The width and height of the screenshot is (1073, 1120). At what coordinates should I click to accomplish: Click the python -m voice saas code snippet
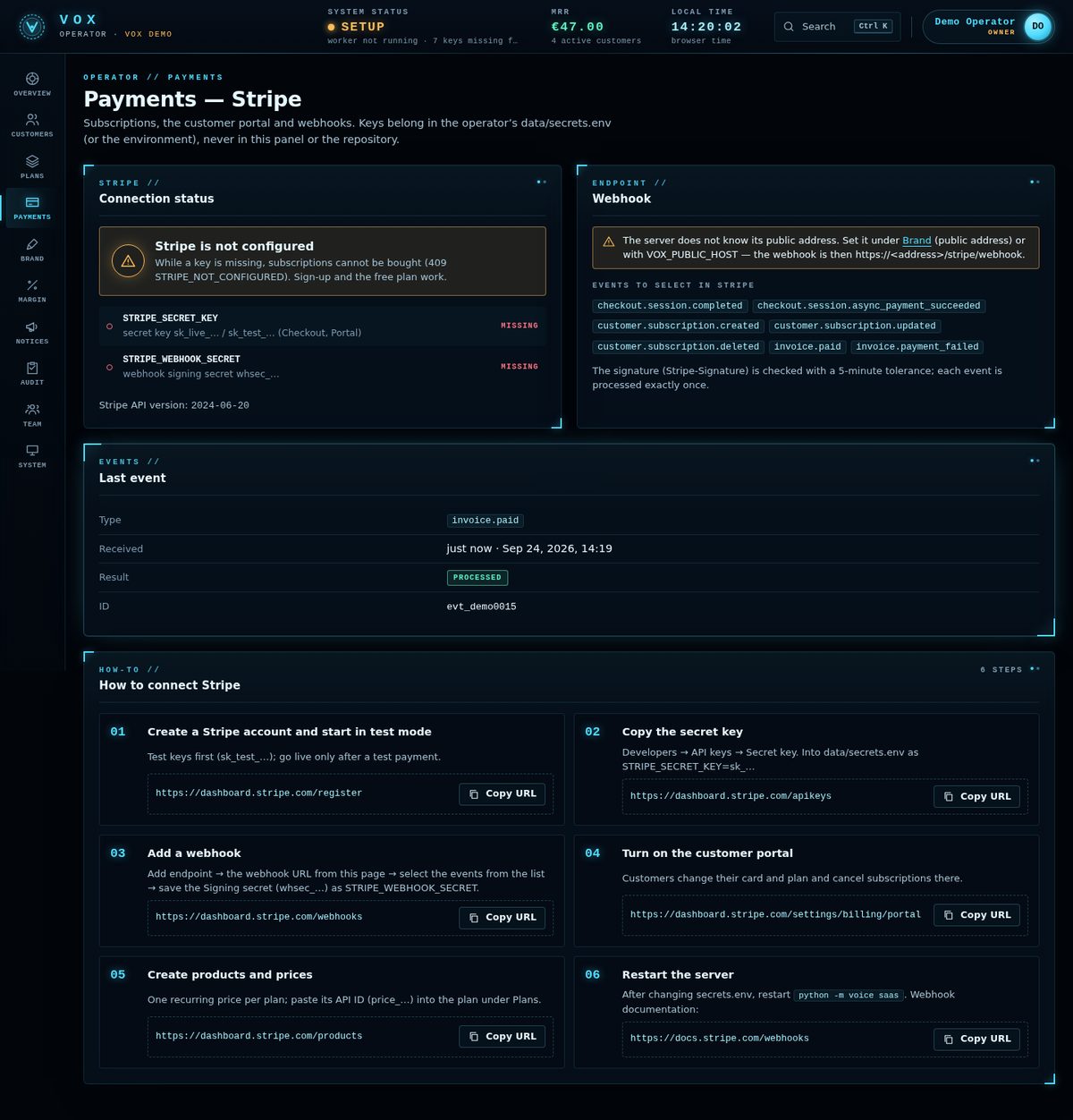click(849, 995)
